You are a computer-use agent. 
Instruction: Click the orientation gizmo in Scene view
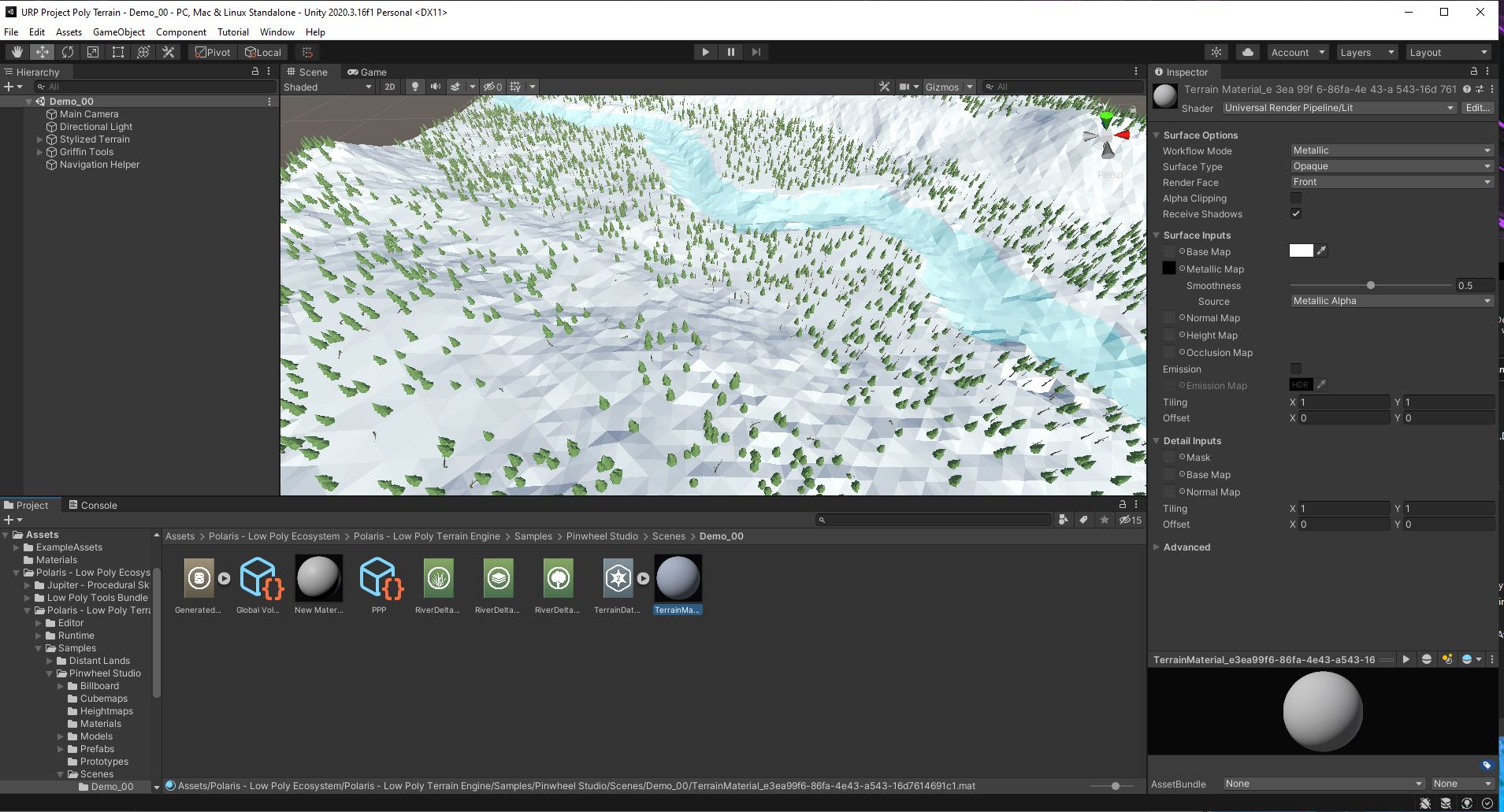(1107, 136)
